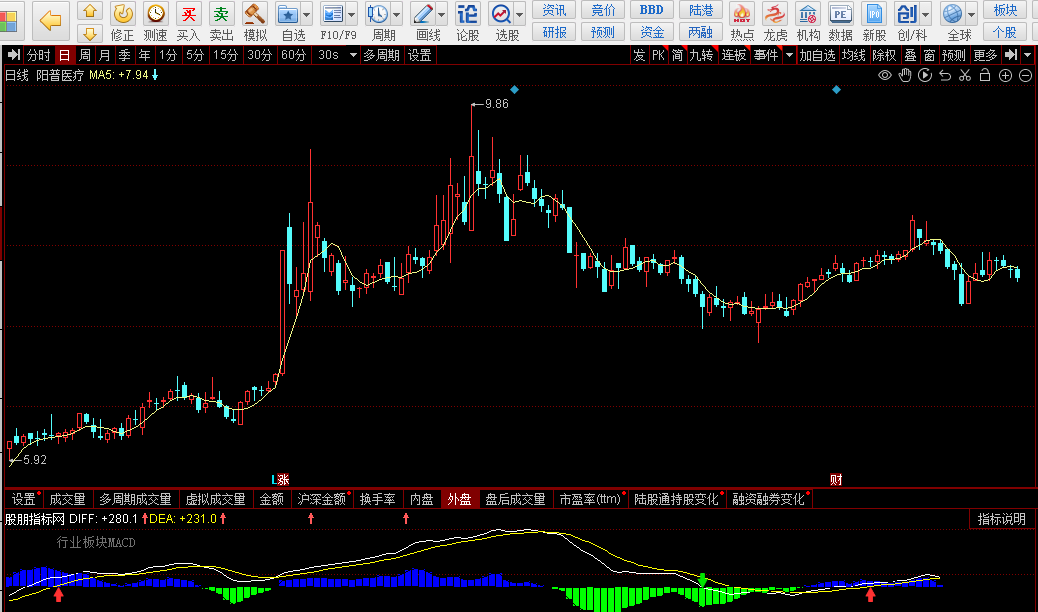The image size is (1038, 612).
Task: Expand the 全球 dropdown arrow
Action: 971,14
